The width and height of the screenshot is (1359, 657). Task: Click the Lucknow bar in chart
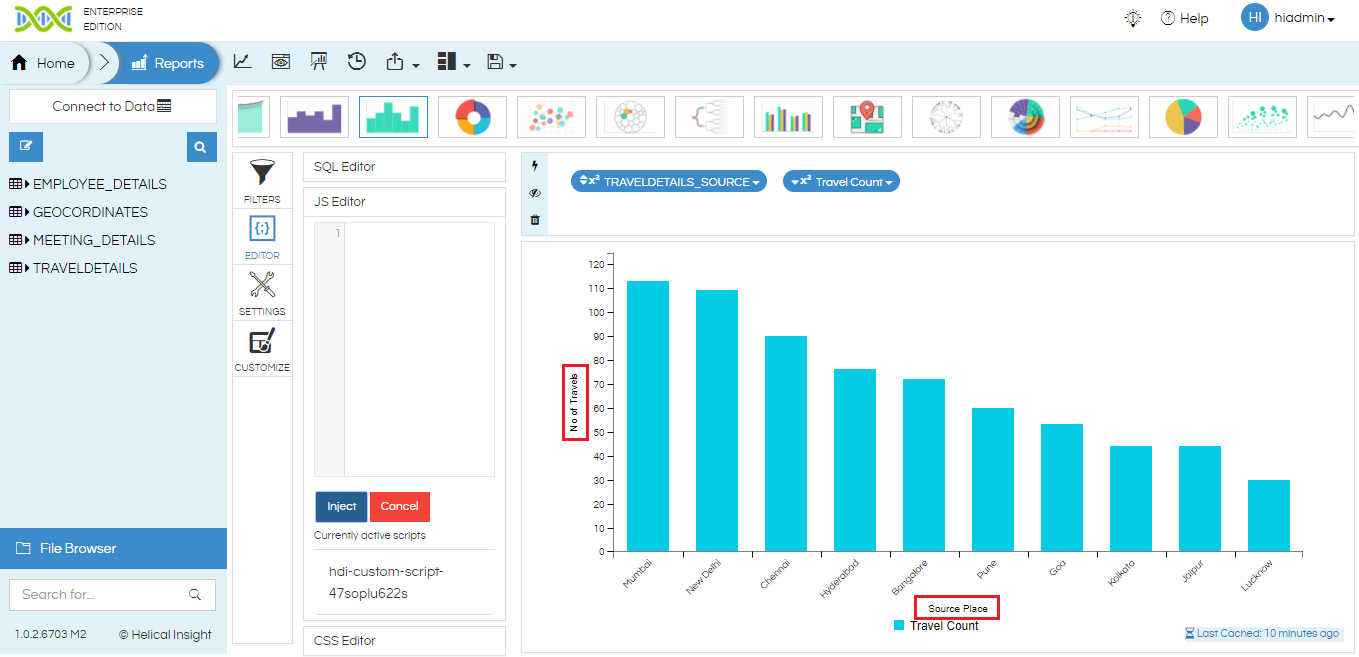[x=1268, y=515]
